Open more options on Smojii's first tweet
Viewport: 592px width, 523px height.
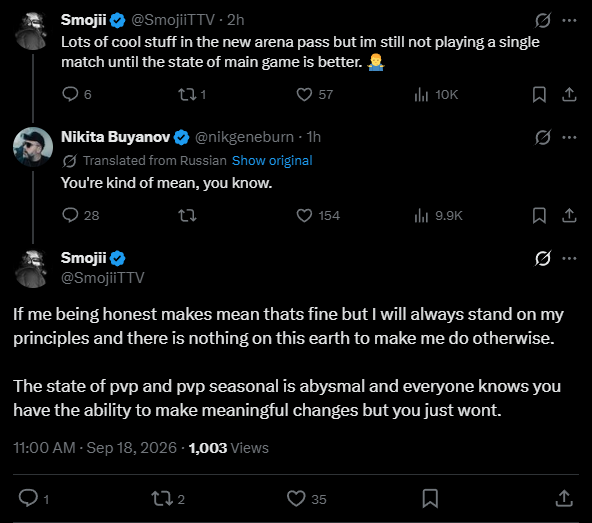click(x=569, y=20)
